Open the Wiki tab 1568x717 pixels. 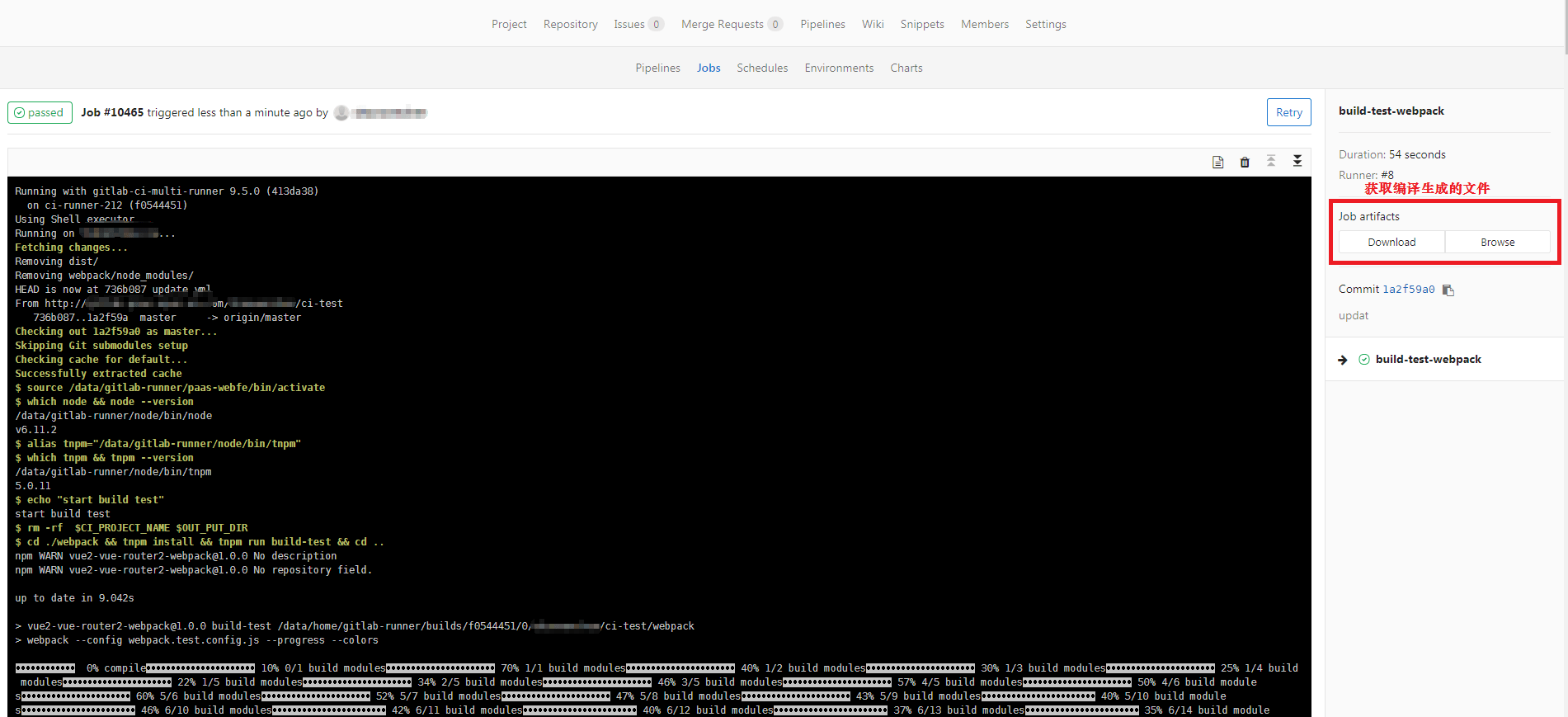point(873,24)
